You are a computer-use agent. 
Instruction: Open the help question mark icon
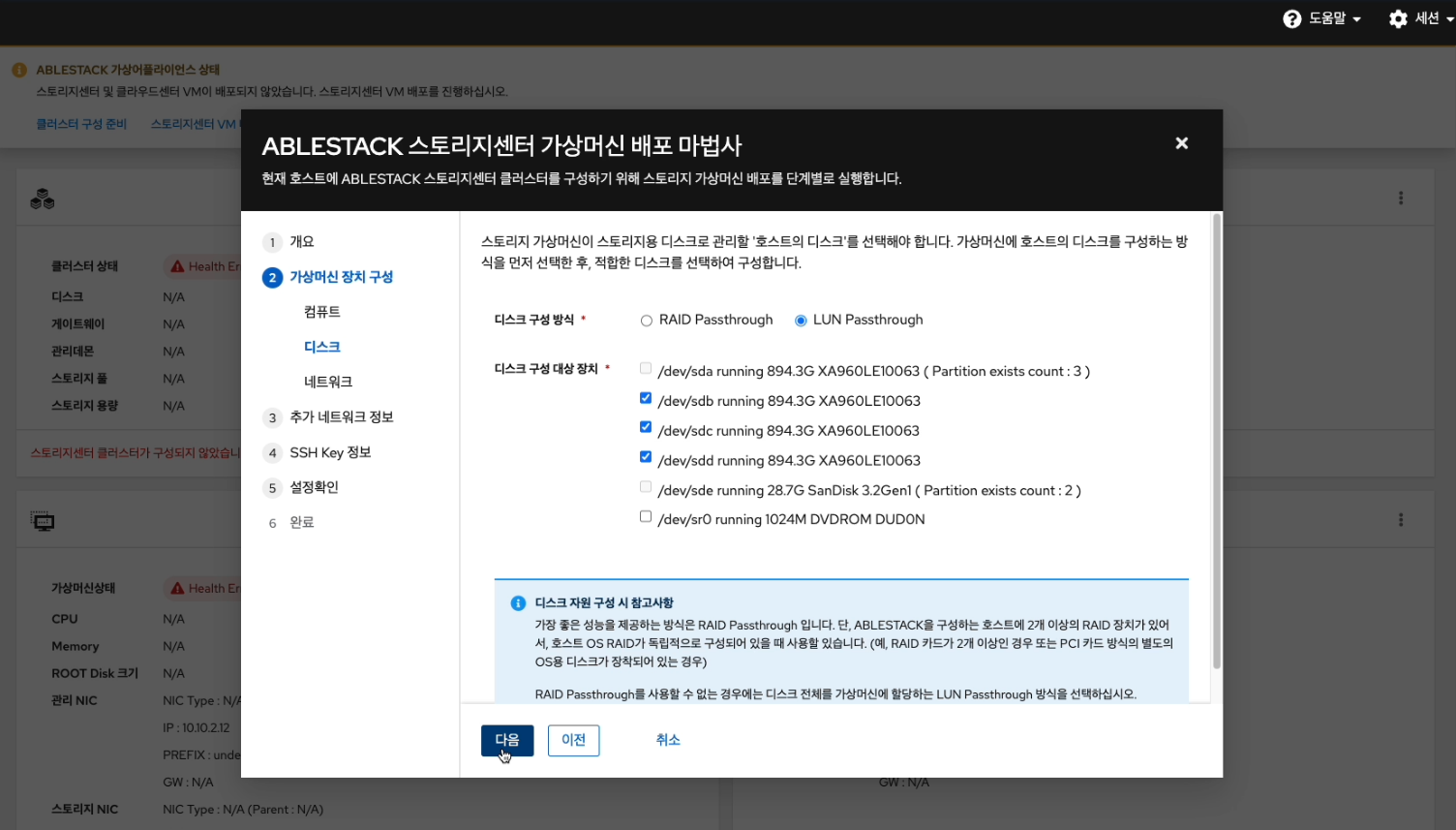(1291, 19)
